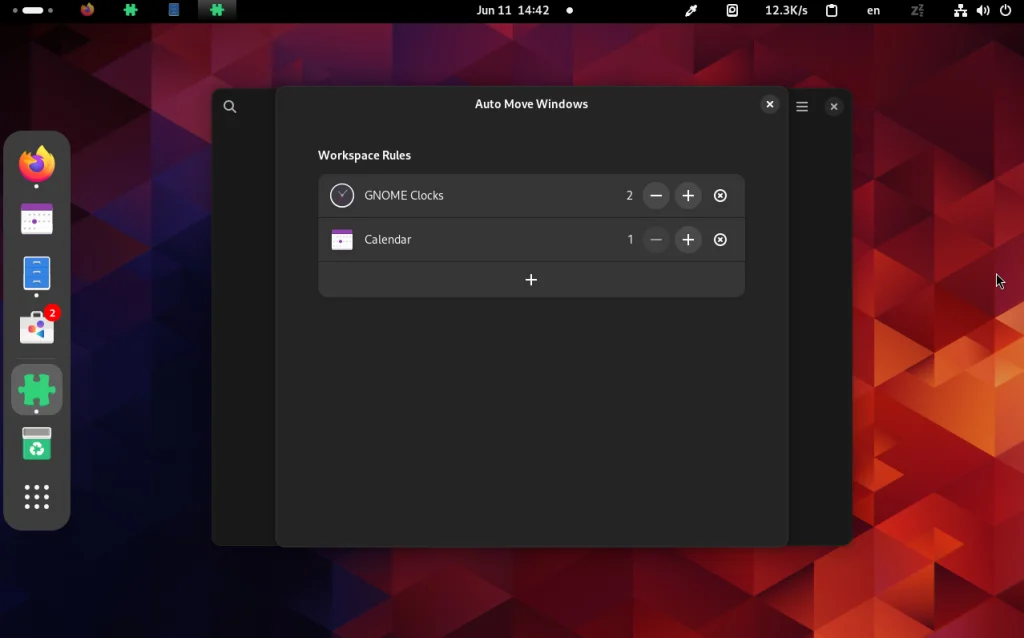
Task: Show all applications grid
Action: tap(37, 497)
